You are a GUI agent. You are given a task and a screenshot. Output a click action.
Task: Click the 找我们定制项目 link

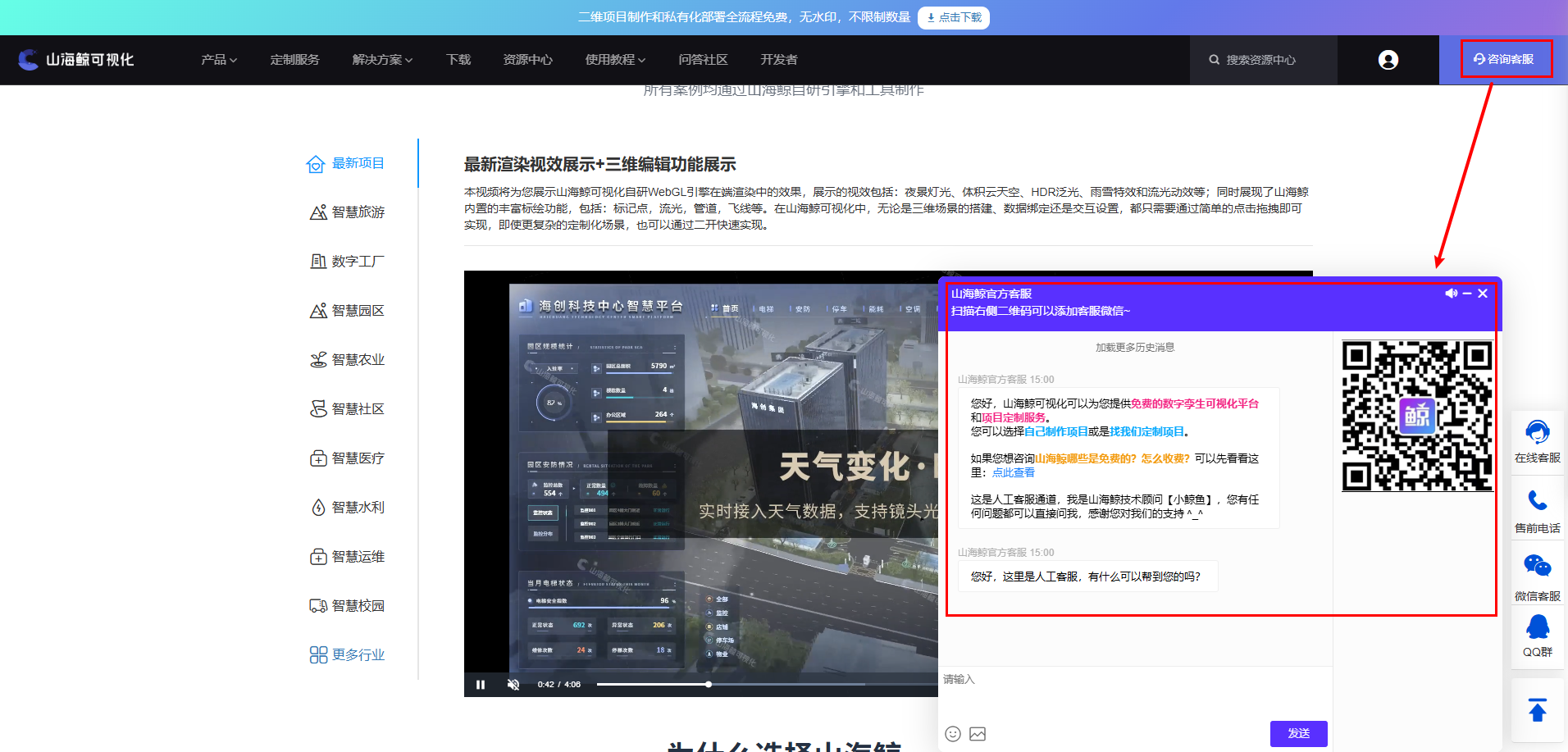(1146, 431)
